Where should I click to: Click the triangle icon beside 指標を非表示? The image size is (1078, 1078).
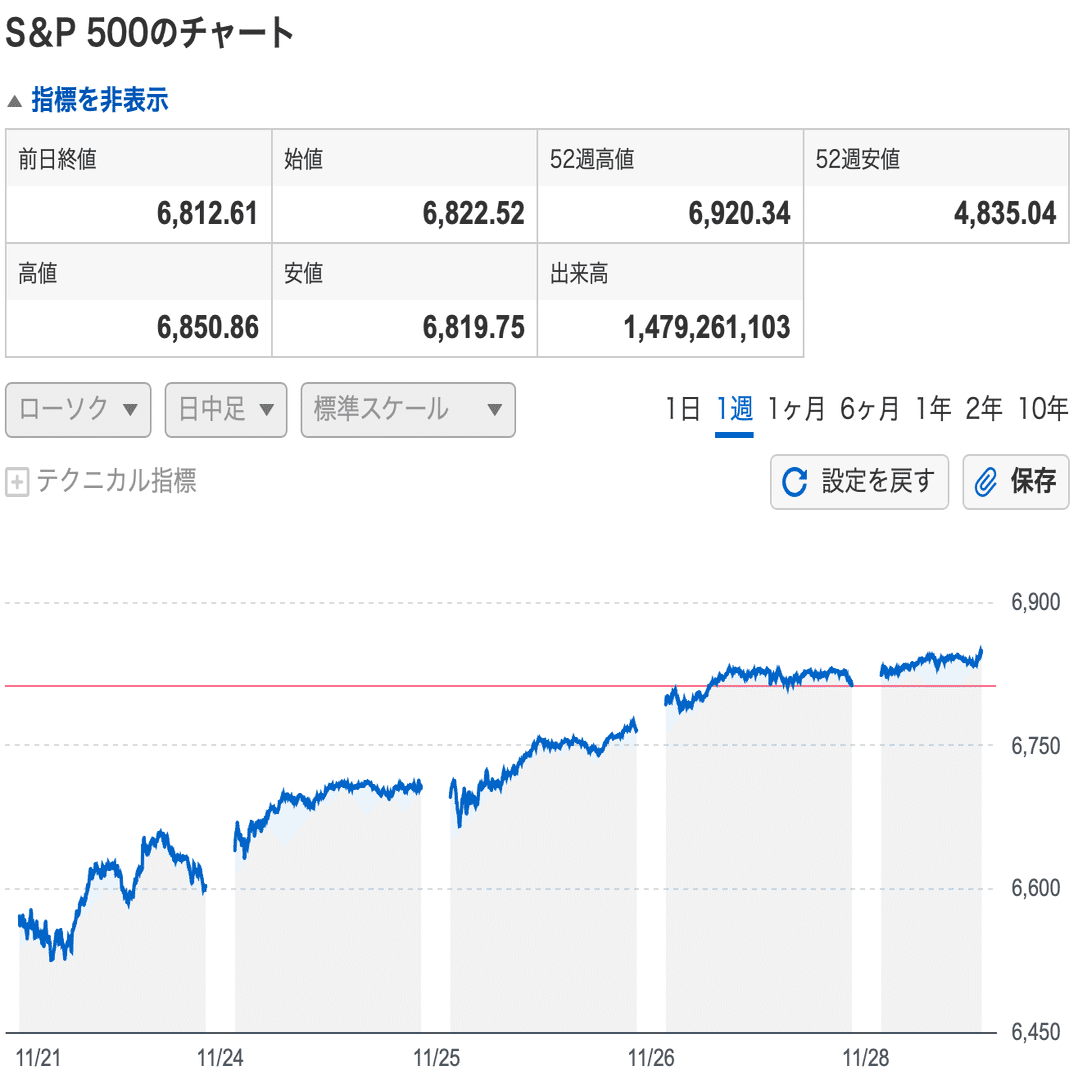coord(14,101)
